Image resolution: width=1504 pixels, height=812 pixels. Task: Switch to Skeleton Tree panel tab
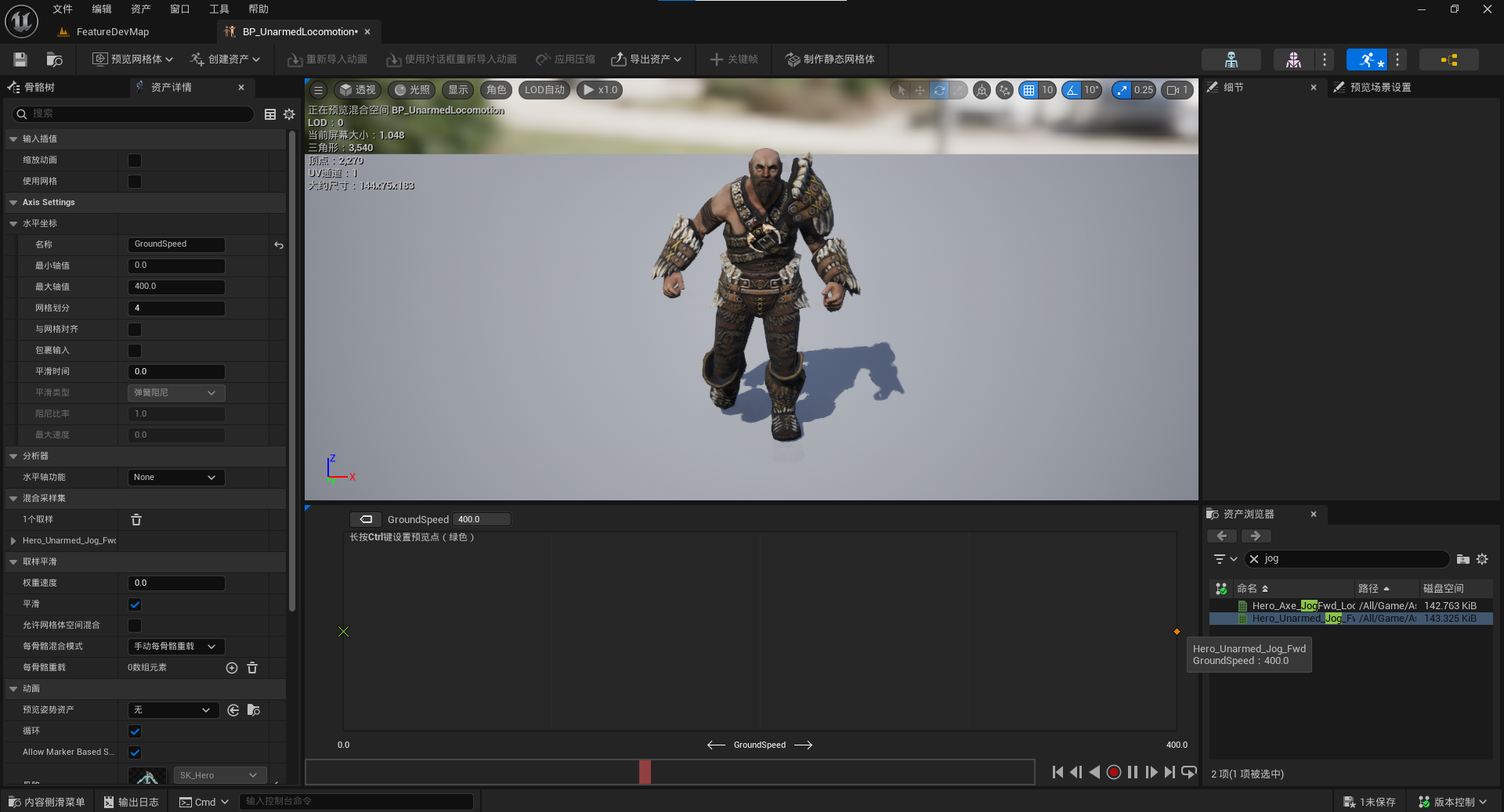(x=39, y=88)
